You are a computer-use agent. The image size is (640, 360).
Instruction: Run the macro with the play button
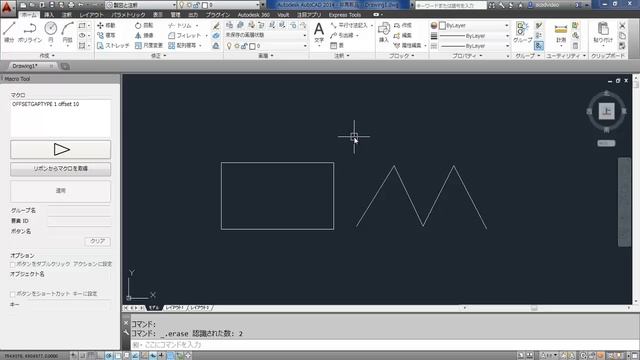(60, 149)
